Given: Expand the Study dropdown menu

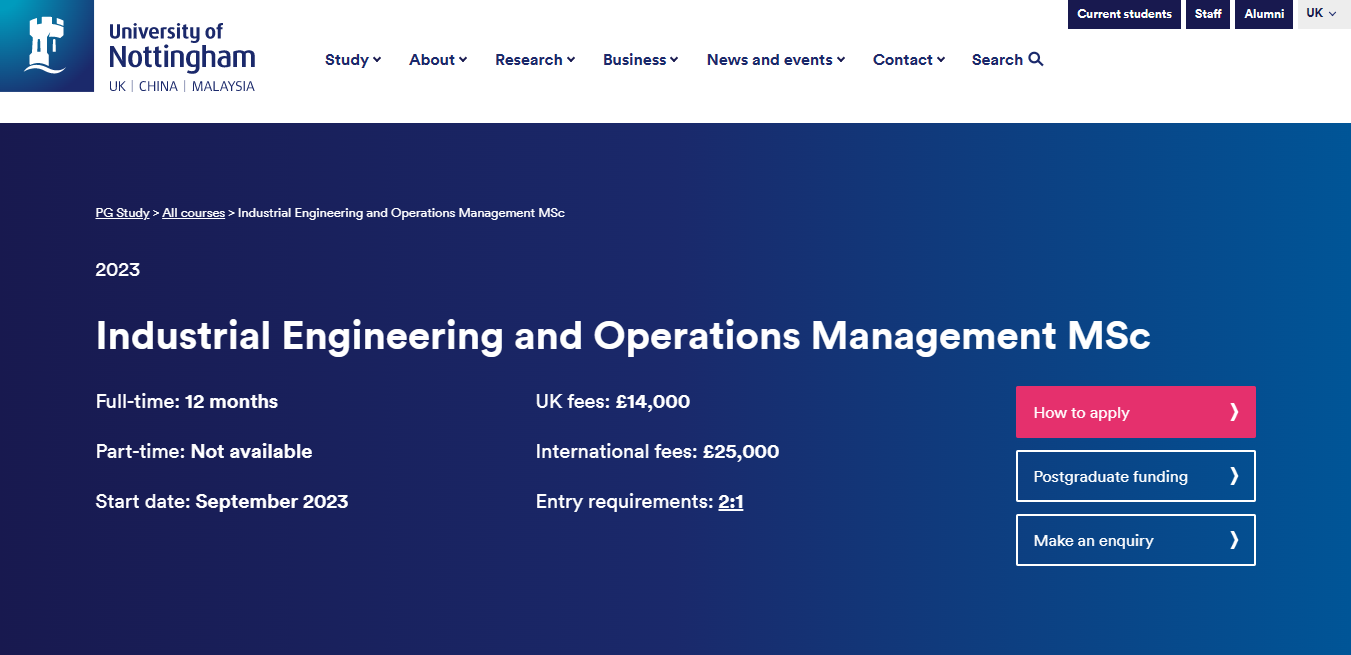Looking at the screenshot, I should pyautogui.click(x=353, y=60).
